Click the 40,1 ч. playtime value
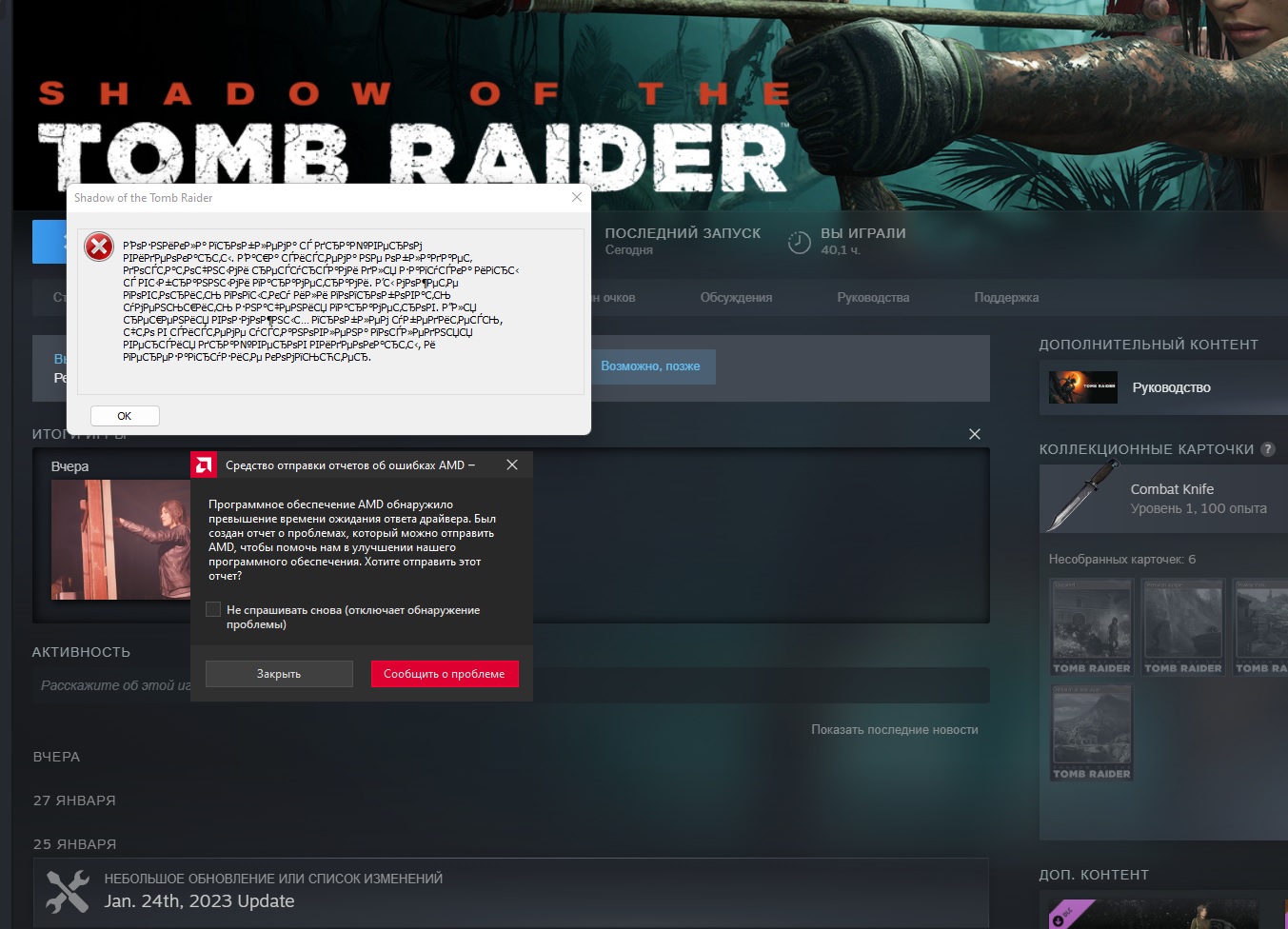 (841, 250)
